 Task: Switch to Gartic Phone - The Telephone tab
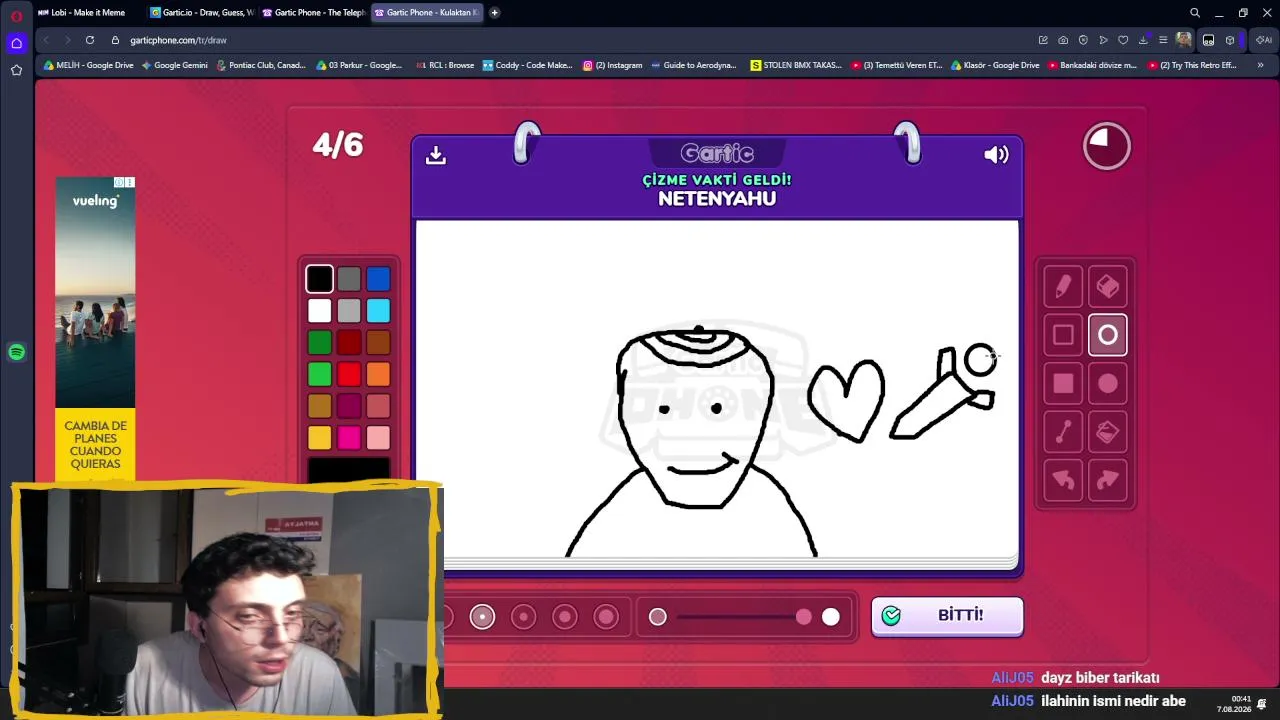[x=312, y=13]
